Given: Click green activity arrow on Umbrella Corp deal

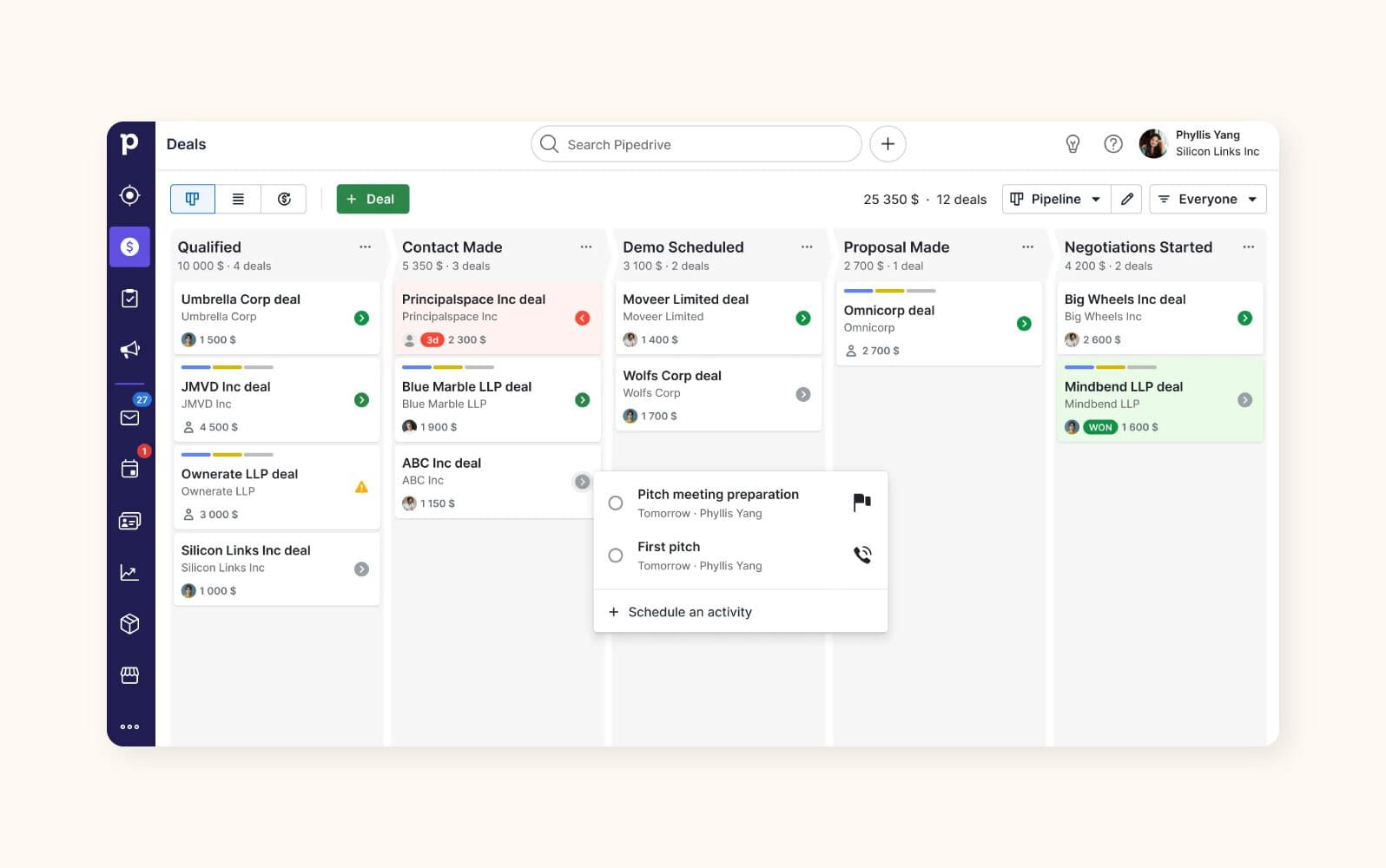Looking at the screenshot, I should pyautogui.click(x=361, y=318).
